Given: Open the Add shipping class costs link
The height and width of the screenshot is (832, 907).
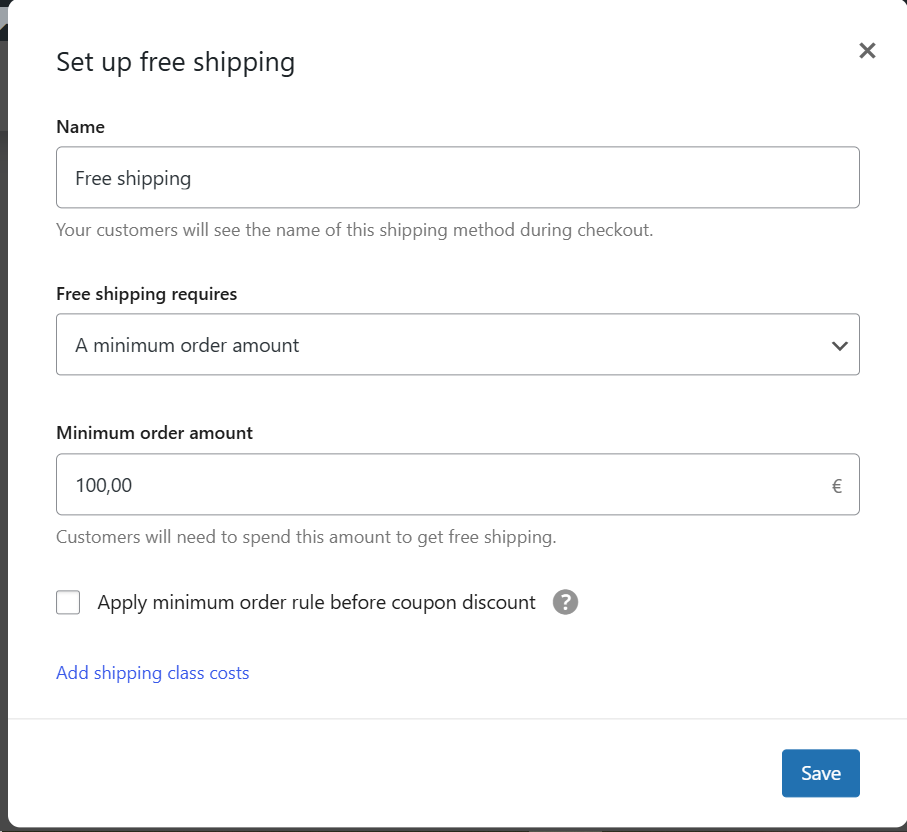Looking at the screenshot, I should click(x=153, y=673).
